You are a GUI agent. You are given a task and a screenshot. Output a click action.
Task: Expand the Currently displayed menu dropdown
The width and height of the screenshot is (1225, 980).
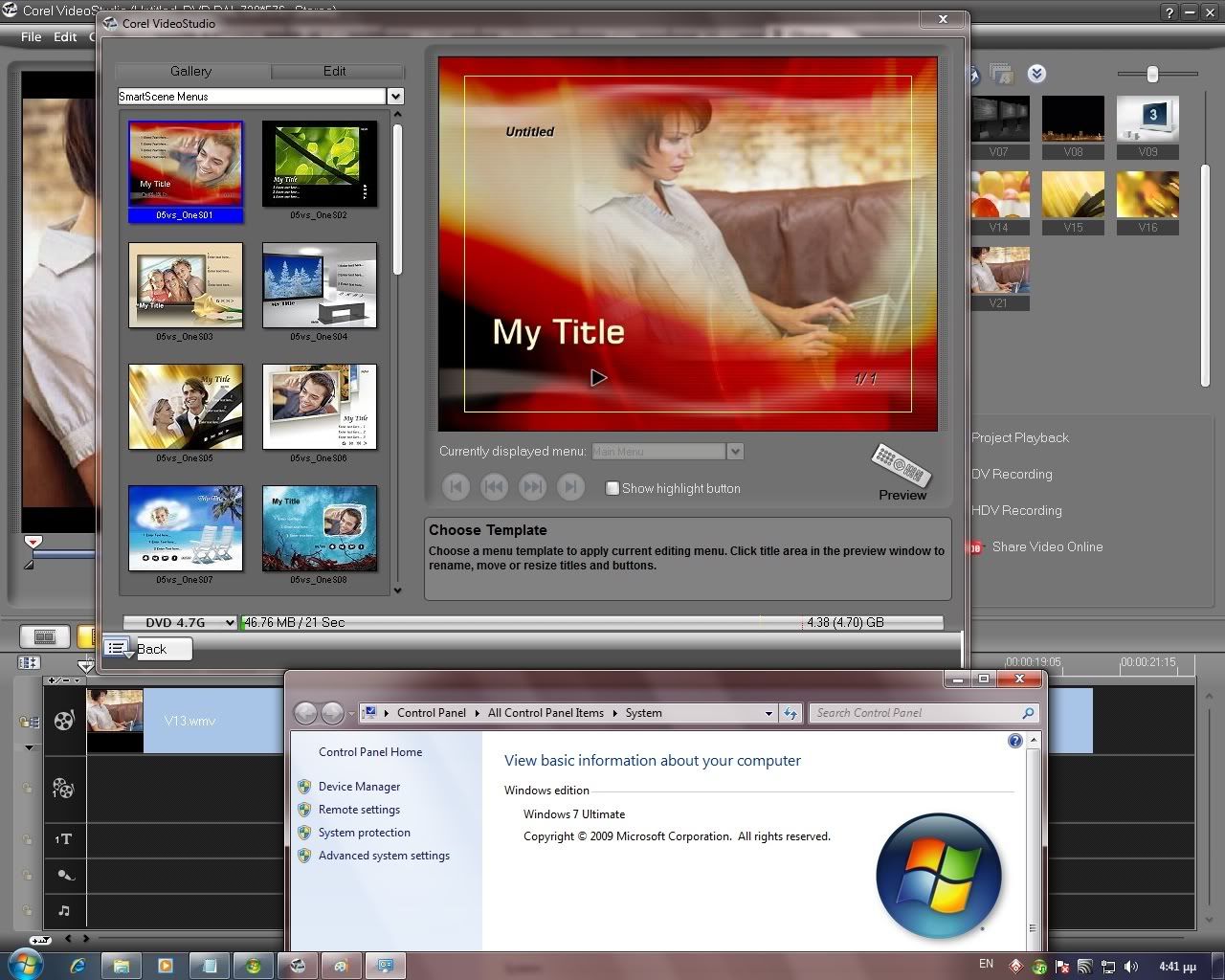pos(735,452)
